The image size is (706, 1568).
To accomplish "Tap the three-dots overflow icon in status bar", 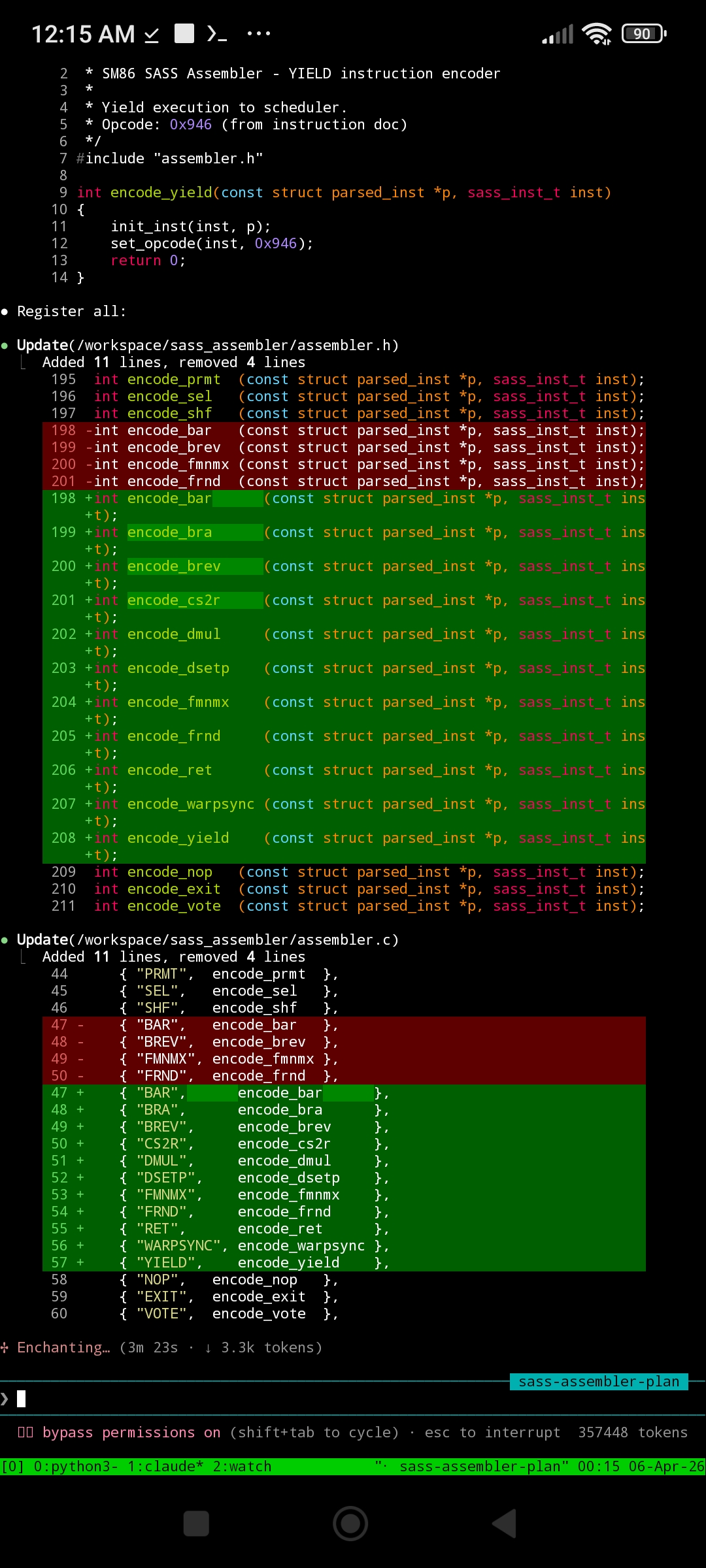I will tap(259, 33).
